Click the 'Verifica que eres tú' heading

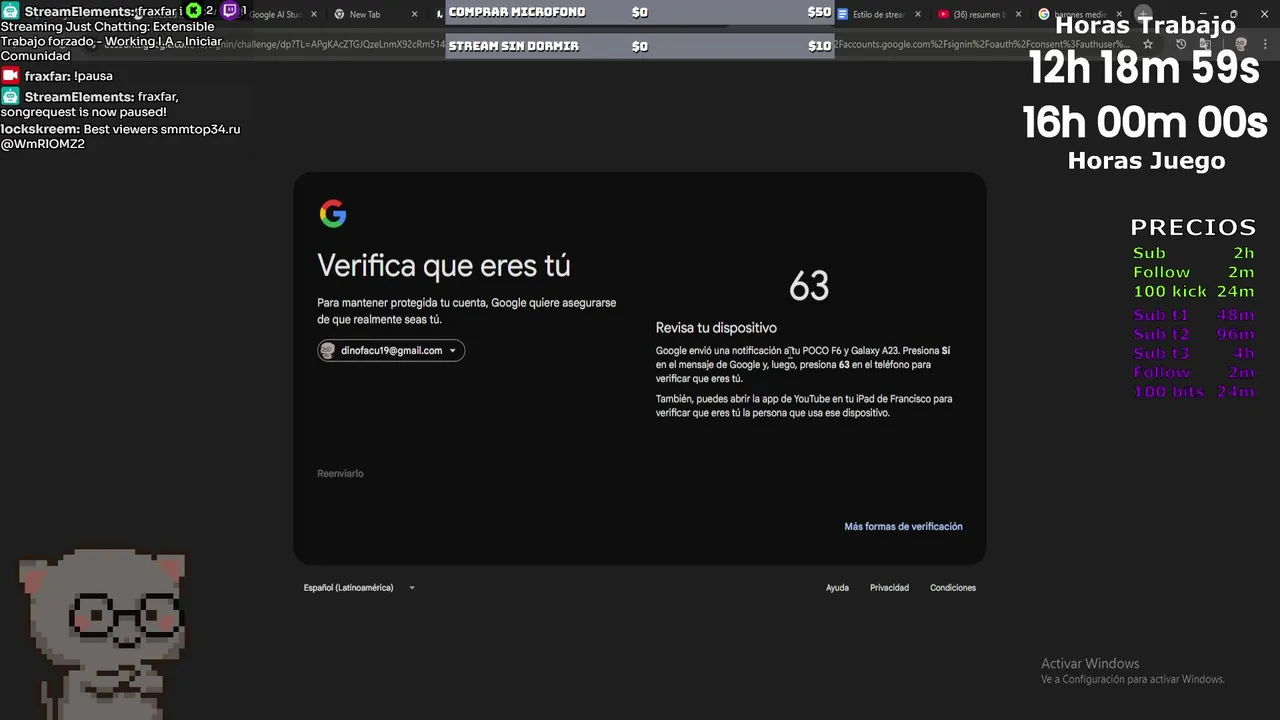(x=444, y=266)
